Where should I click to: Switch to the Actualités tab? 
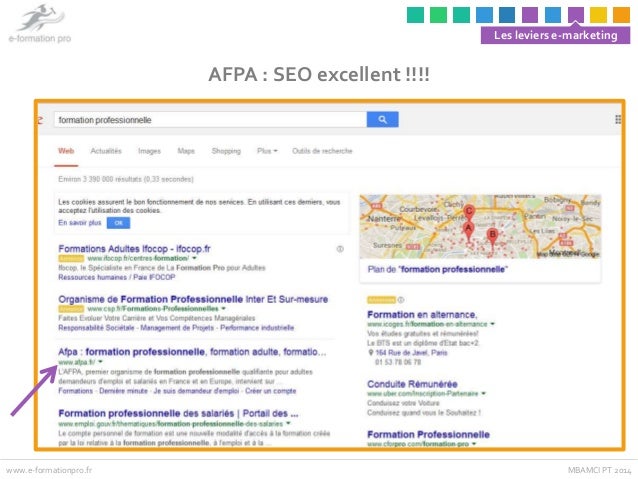point(106,151)
